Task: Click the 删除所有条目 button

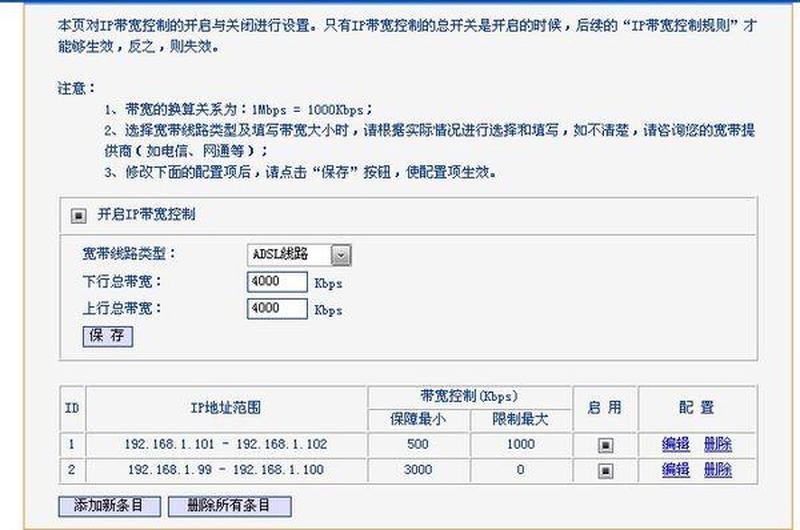Action: (230, 506)
